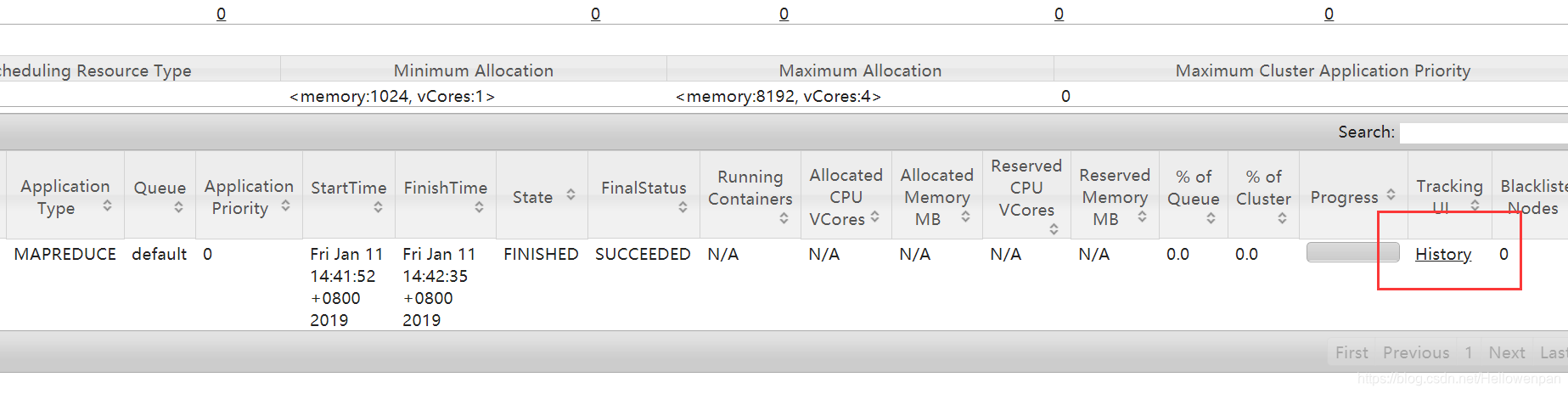
Task: Sort by Allocated Memory MB icon
Action: point(965,217)
